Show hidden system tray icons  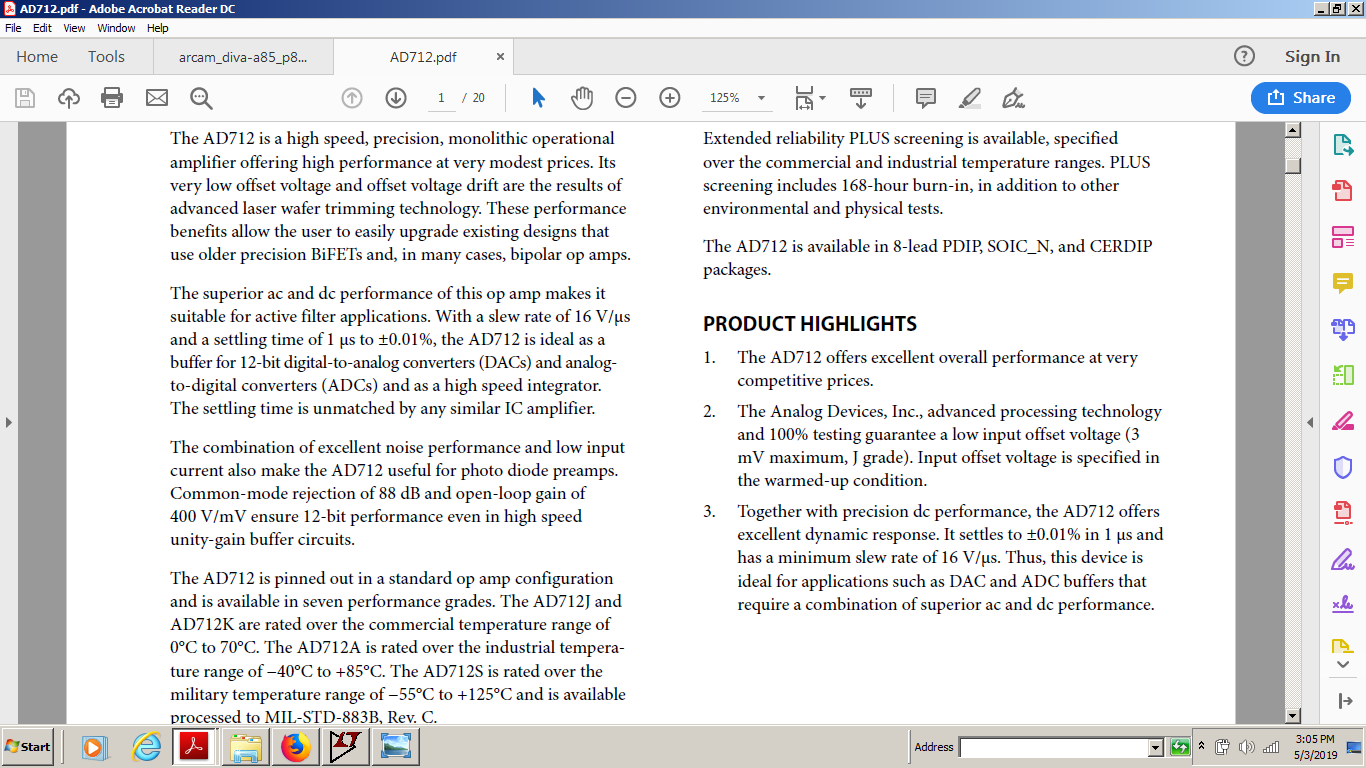click(1203, 747)
